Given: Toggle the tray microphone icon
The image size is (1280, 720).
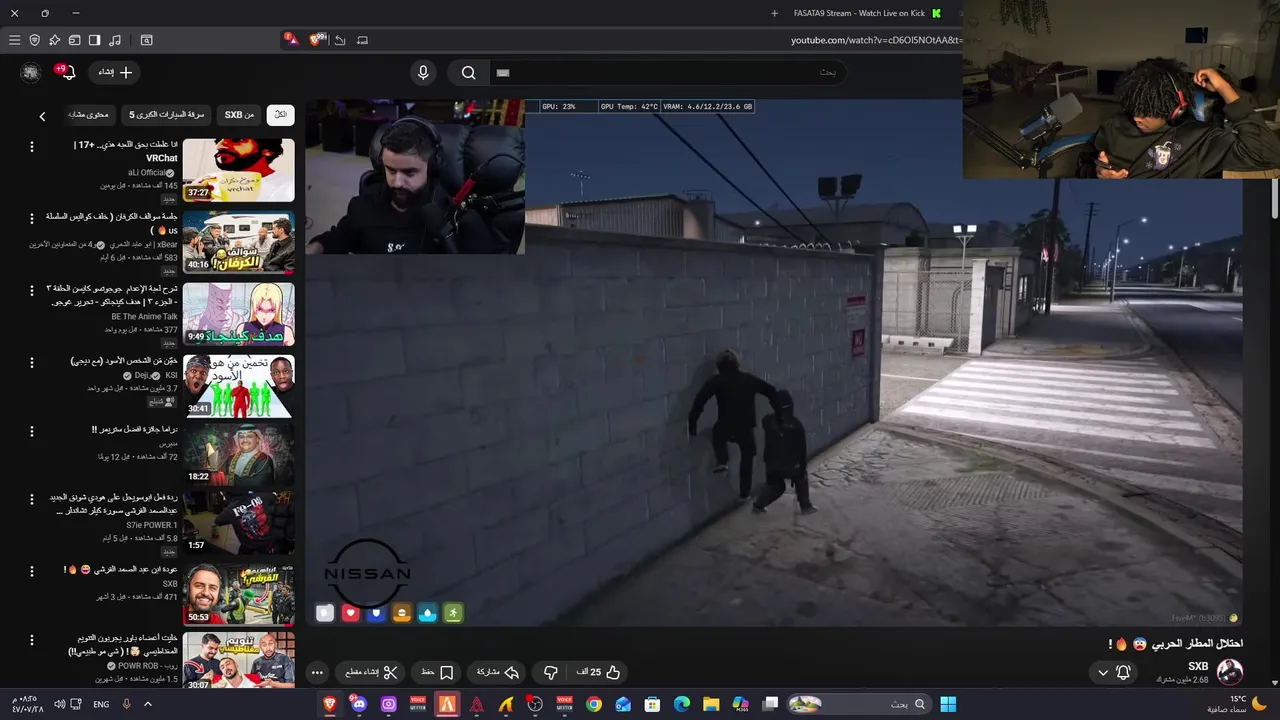Looking at the screenshot, I should pyautogui.click(x=126, y=704).
